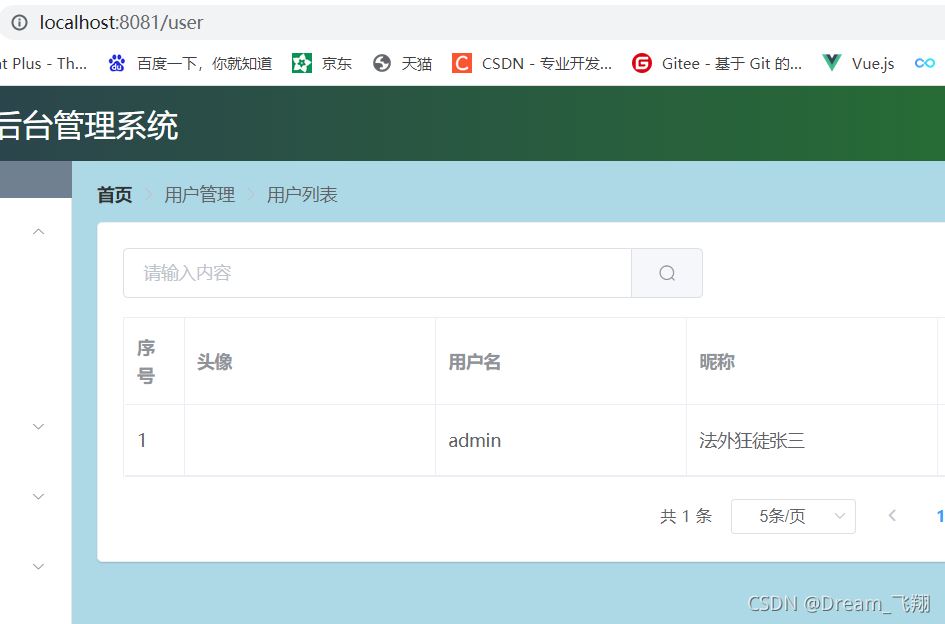The height and width of the screenshot is (624, 945).
Task: Click the 后台管理系统 header title
Action: 89,125
